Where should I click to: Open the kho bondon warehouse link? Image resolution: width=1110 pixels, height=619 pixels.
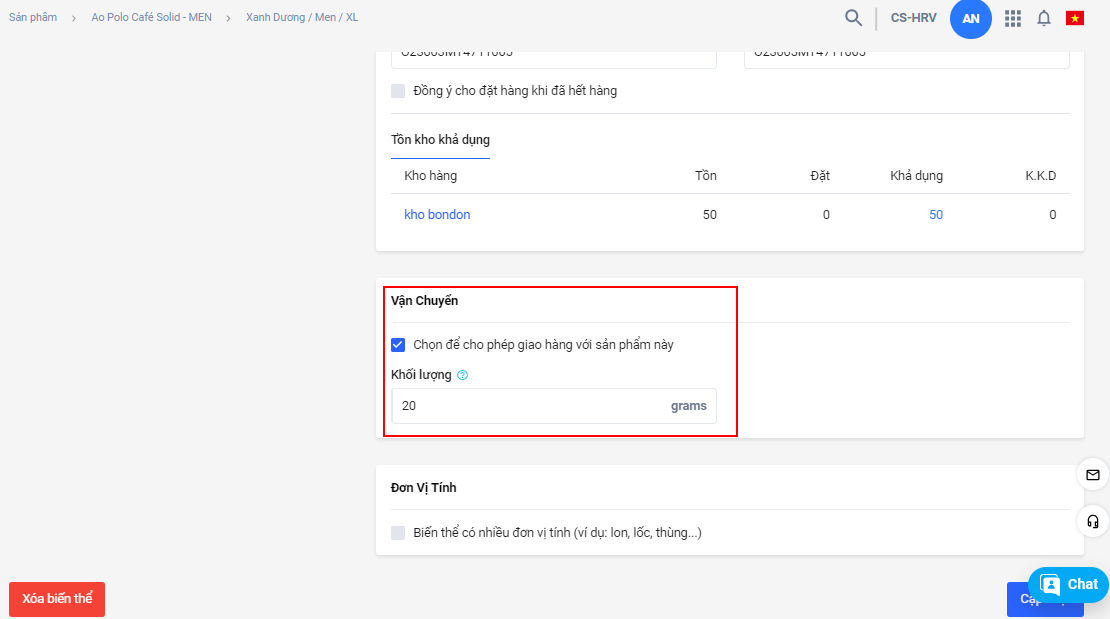pos(437,215)
